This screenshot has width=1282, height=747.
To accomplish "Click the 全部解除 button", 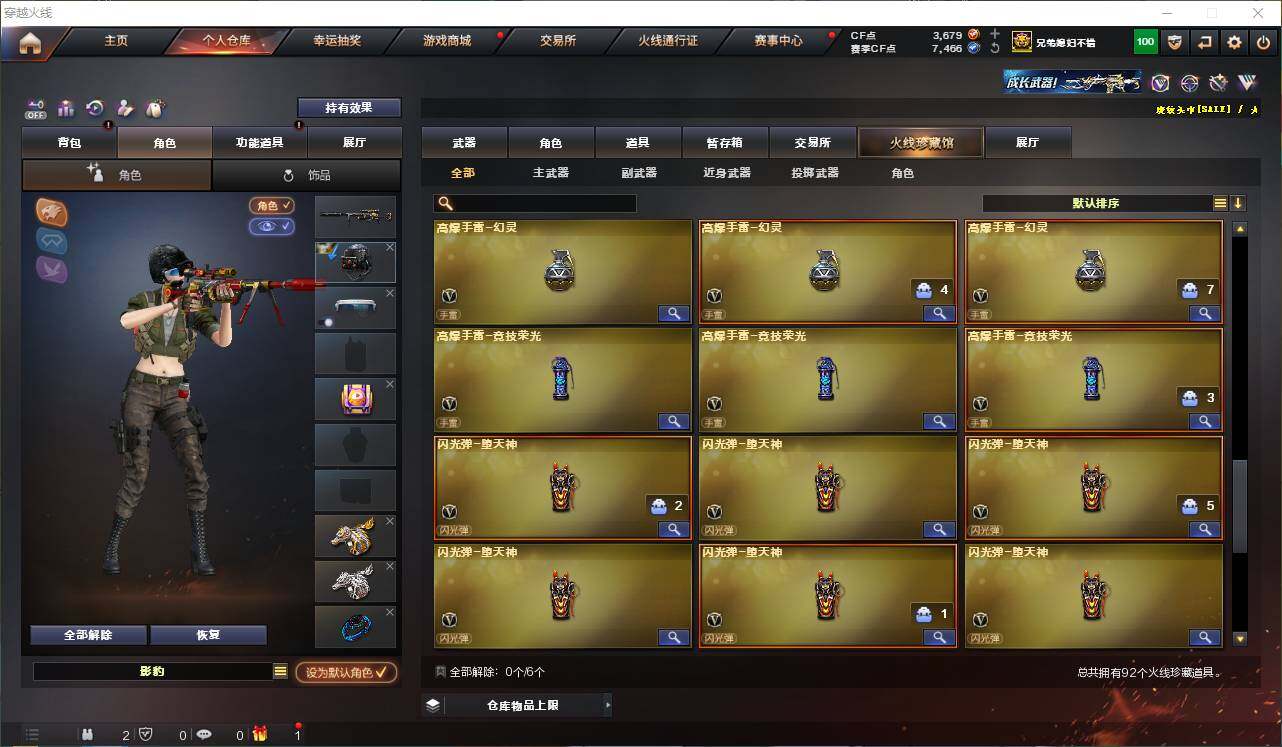I will click(88, 635).
